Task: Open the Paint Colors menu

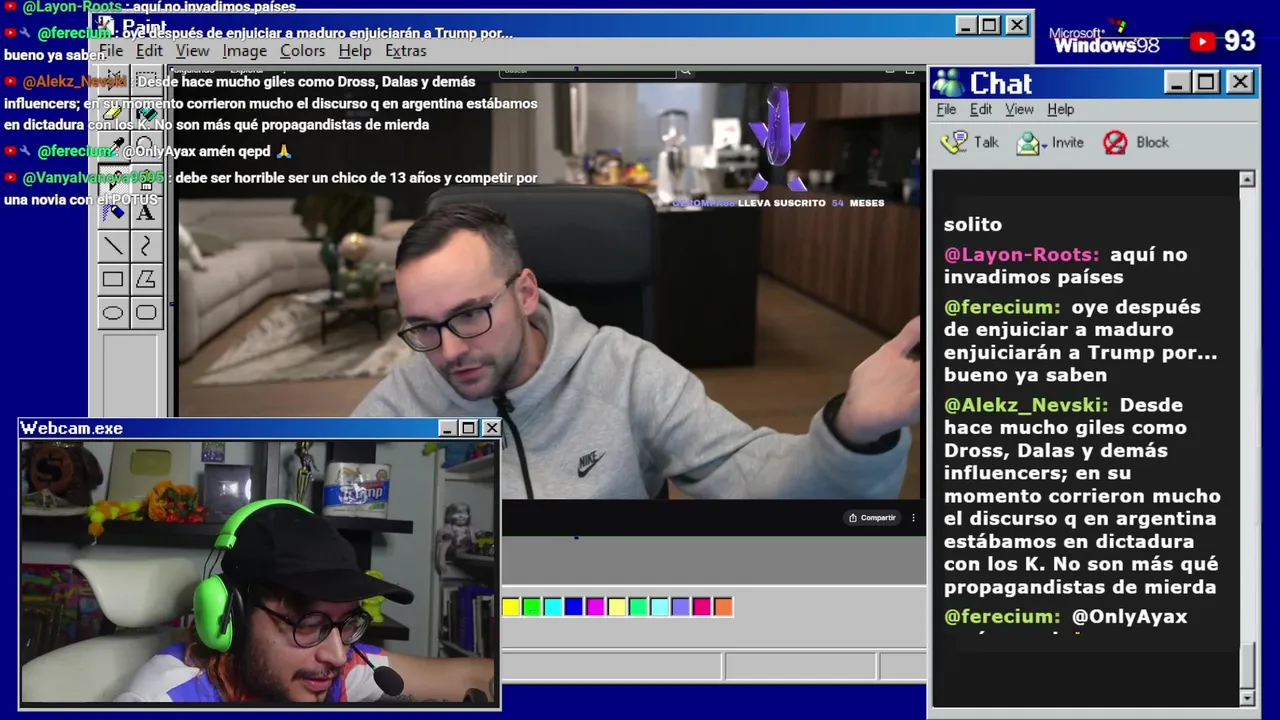Action: point(302,51)
